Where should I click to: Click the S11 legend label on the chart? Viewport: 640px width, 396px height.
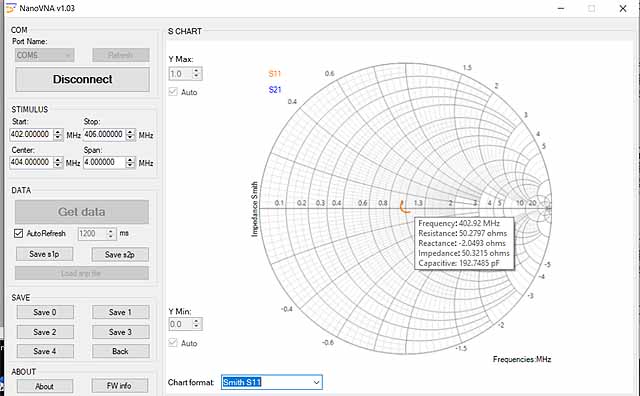pyautogui.click(x=275, y=73)
